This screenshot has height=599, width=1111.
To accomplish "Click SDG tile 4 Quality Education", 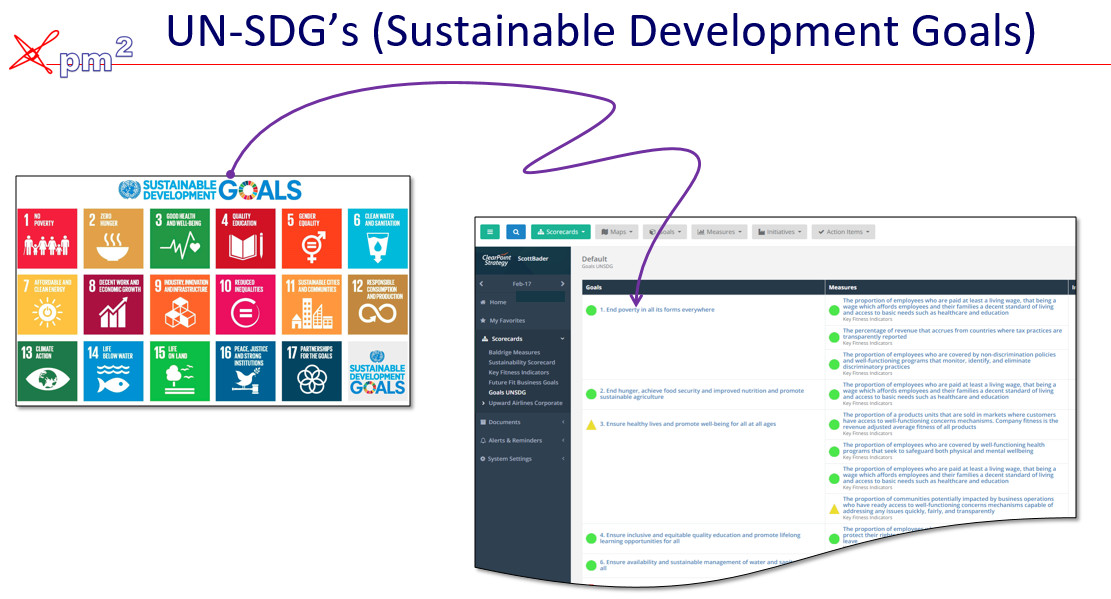I will pyautogui.click(x=245, y=239).
